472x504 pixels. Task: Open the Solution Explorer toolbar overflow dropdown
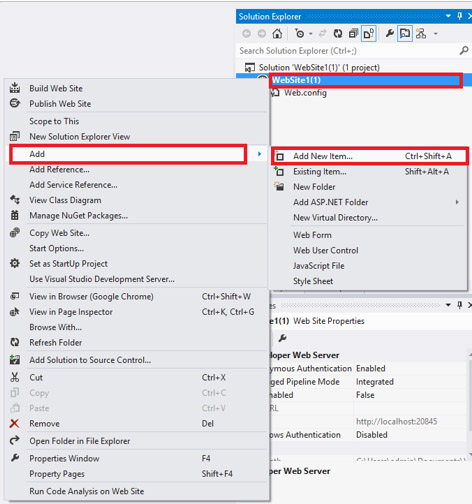pyautogui.click(x=435, y=34)
